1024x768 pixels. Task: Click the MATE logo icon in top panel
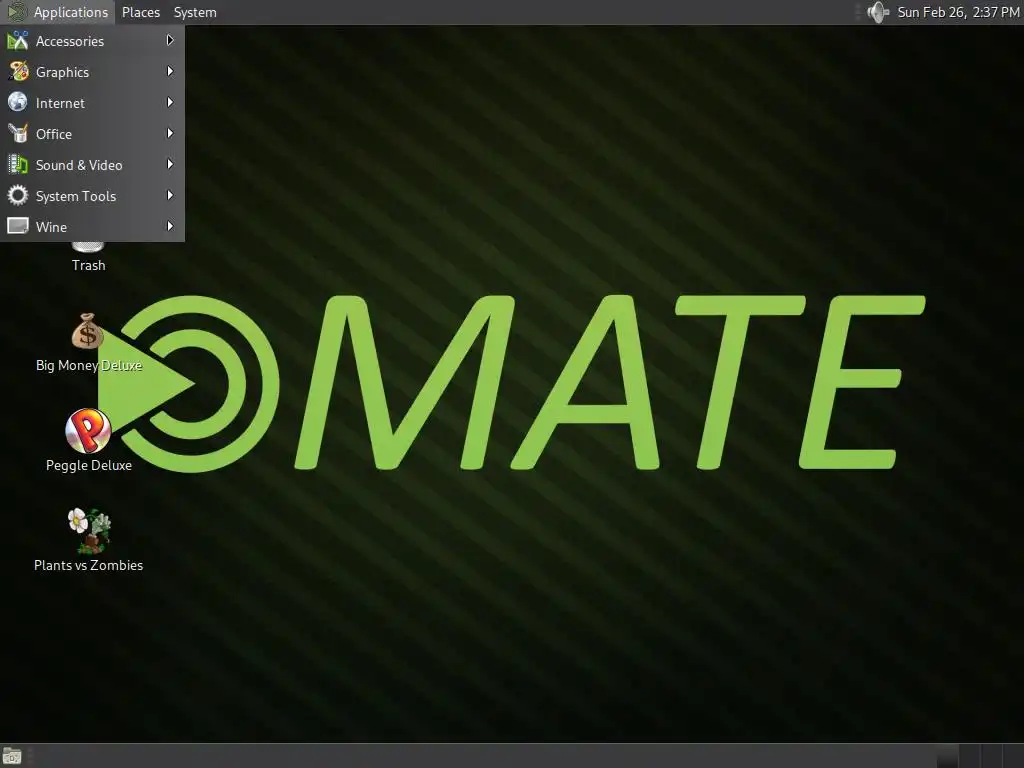(x=16, y=12)
